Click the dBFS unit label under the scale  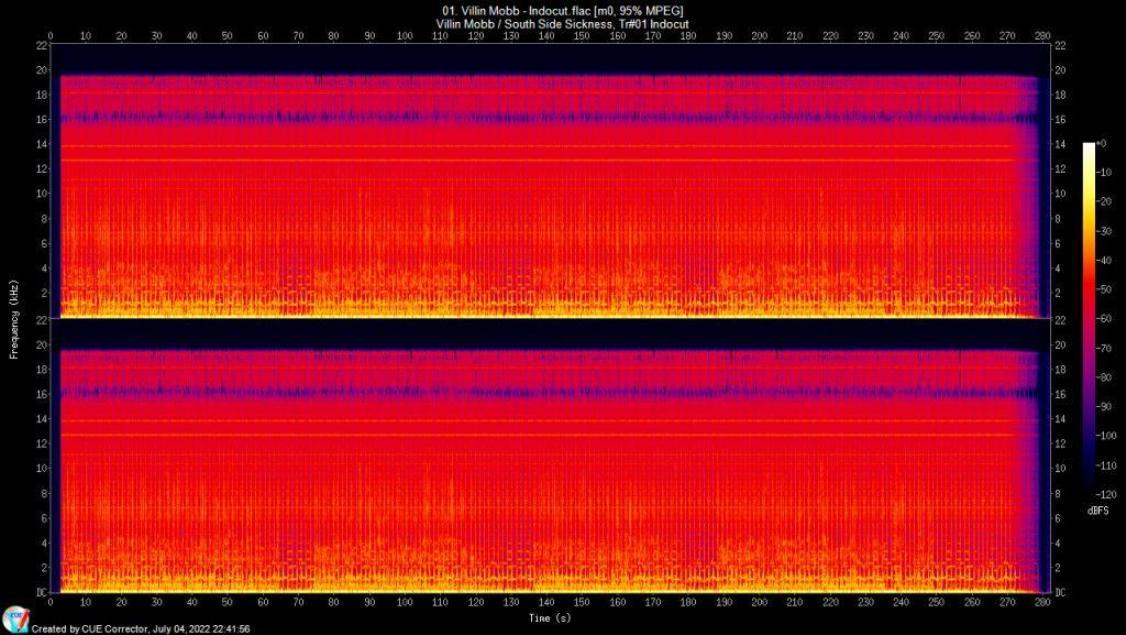1097,511
